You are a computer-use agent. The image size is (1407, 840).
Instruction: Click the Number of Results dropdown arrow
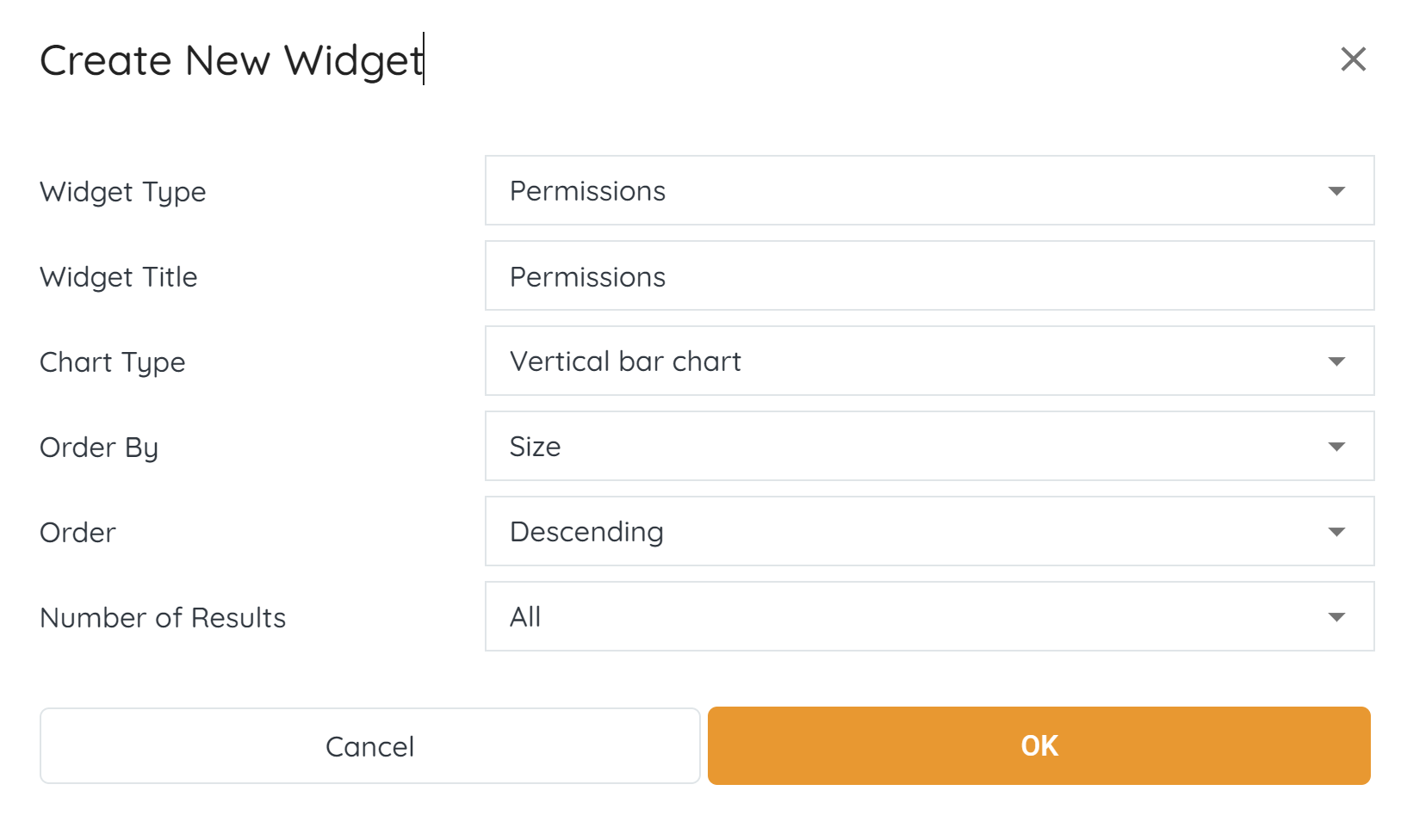(x=1336, y=617)
